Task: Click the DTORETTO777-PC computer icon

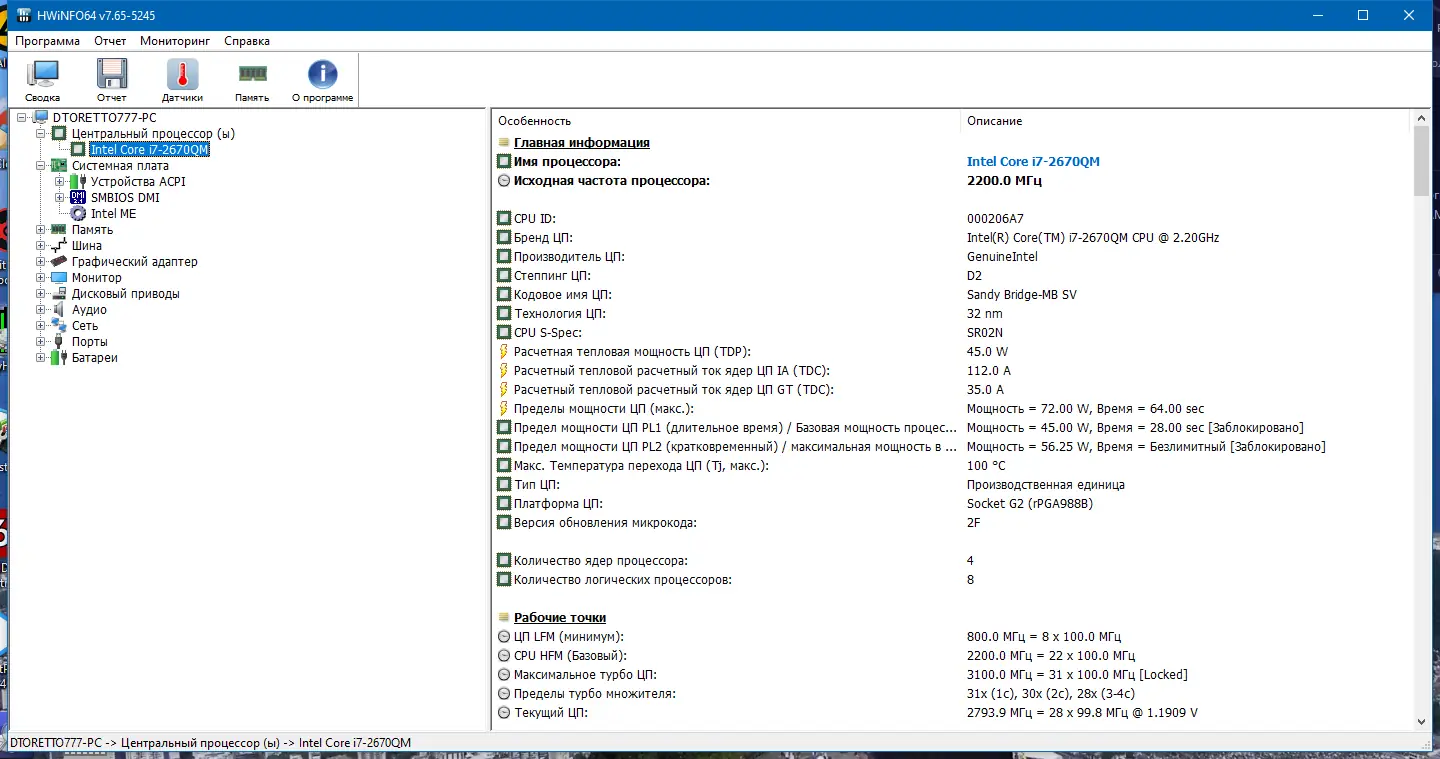Action: click(41, 118)
